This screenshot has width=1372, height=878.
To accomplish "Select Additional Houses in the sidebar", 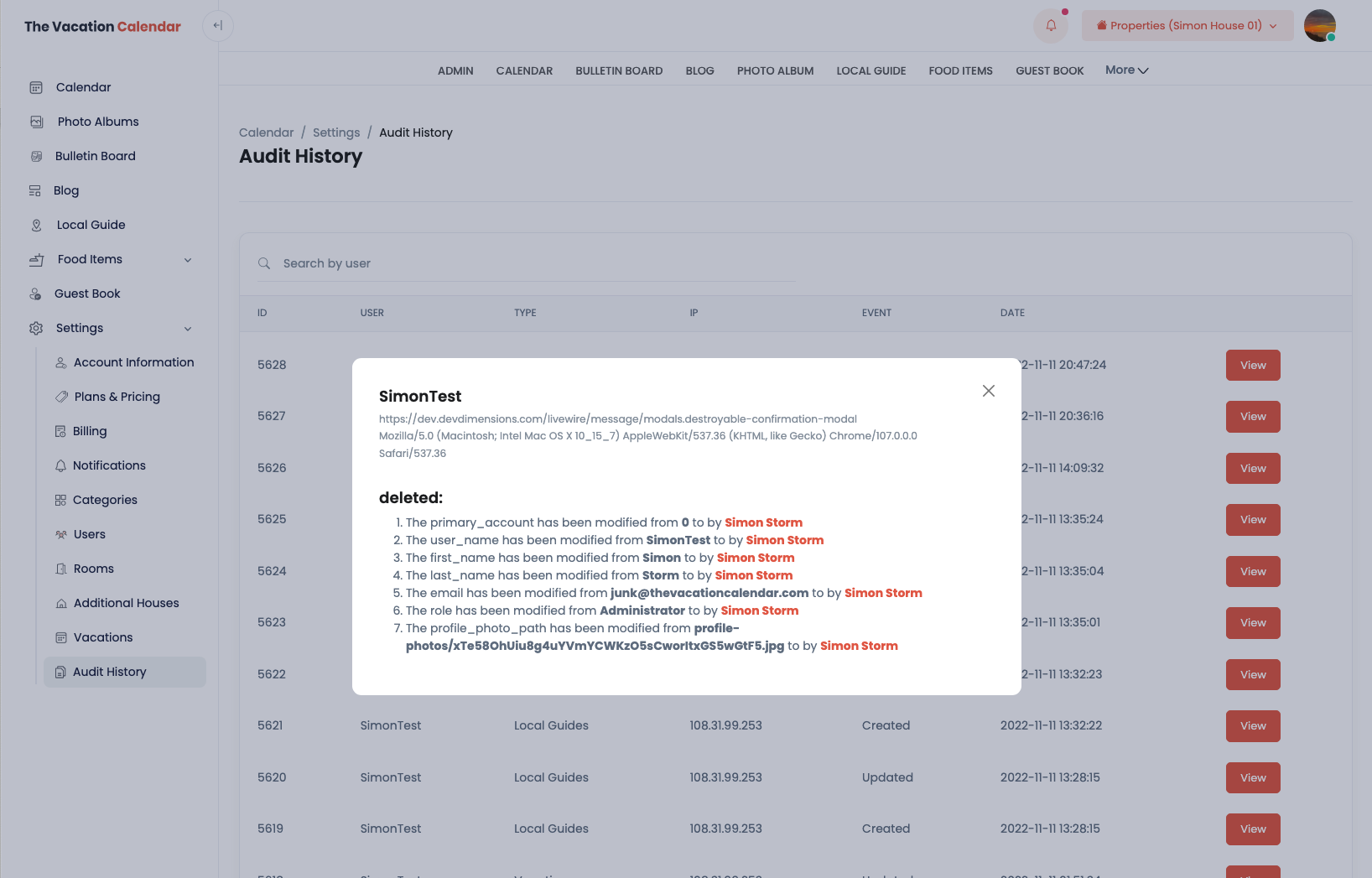I will (126, 603).
